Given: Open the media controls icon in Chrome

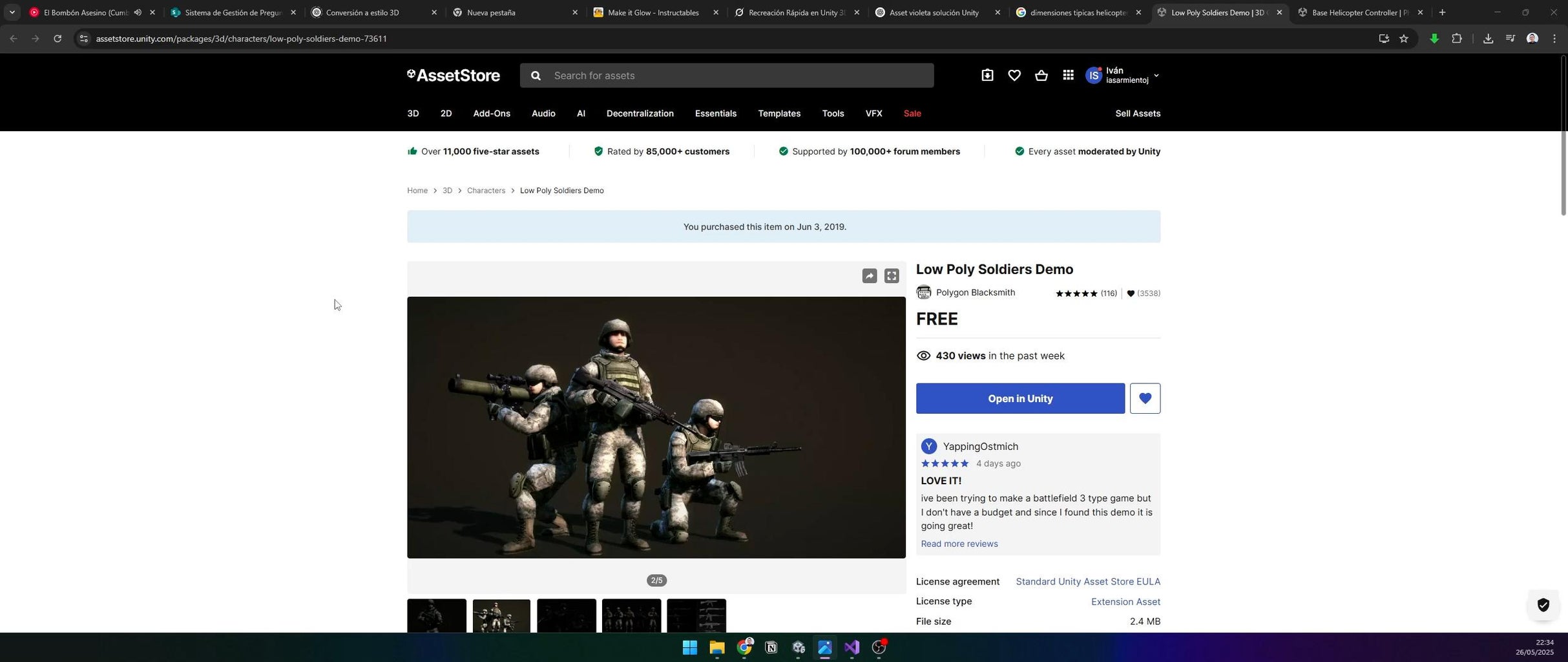Looking at the screenshot, I should (1510, 39).
